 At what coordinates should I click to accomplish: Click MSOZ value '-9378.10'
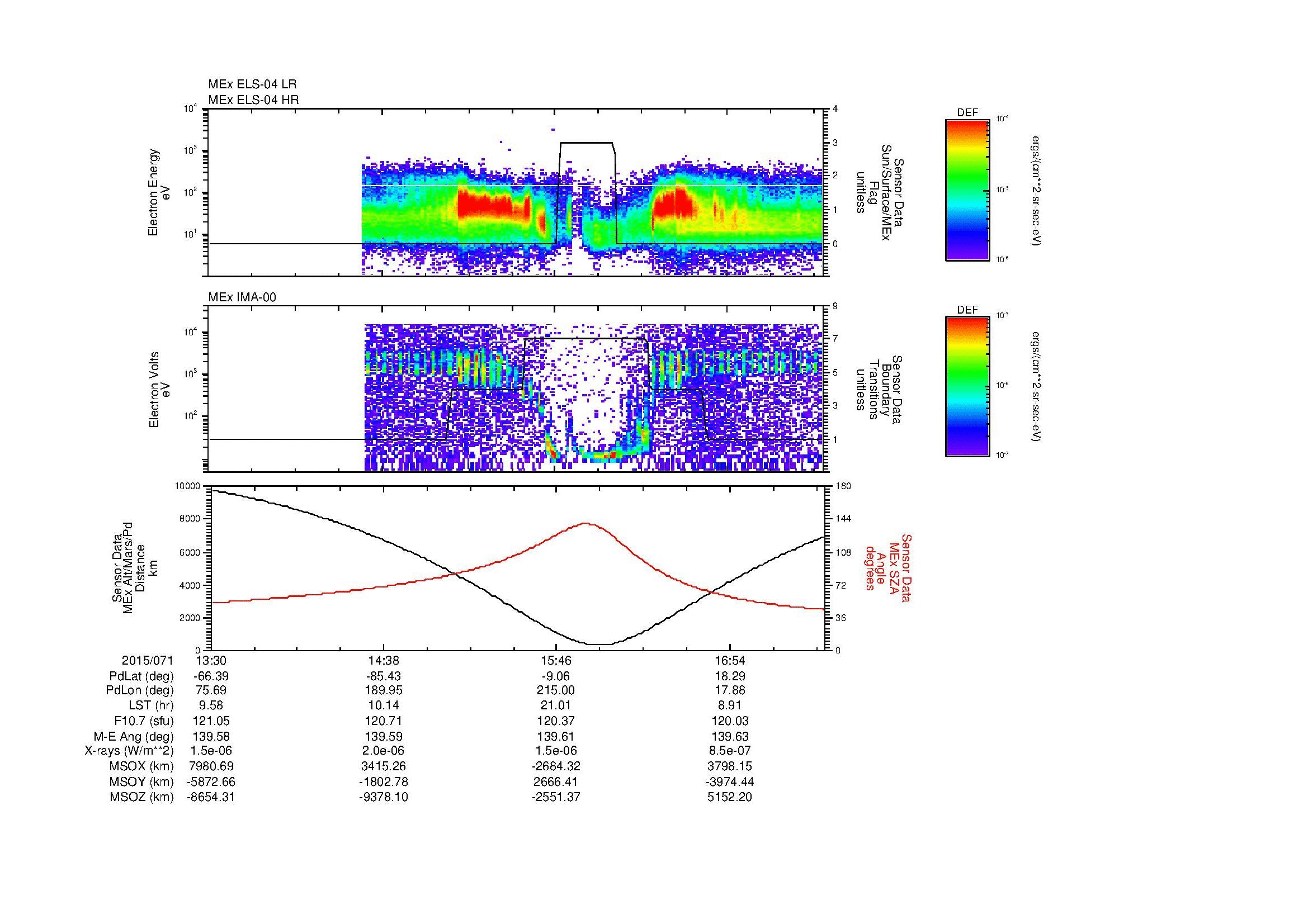click(x=384, y=797)
